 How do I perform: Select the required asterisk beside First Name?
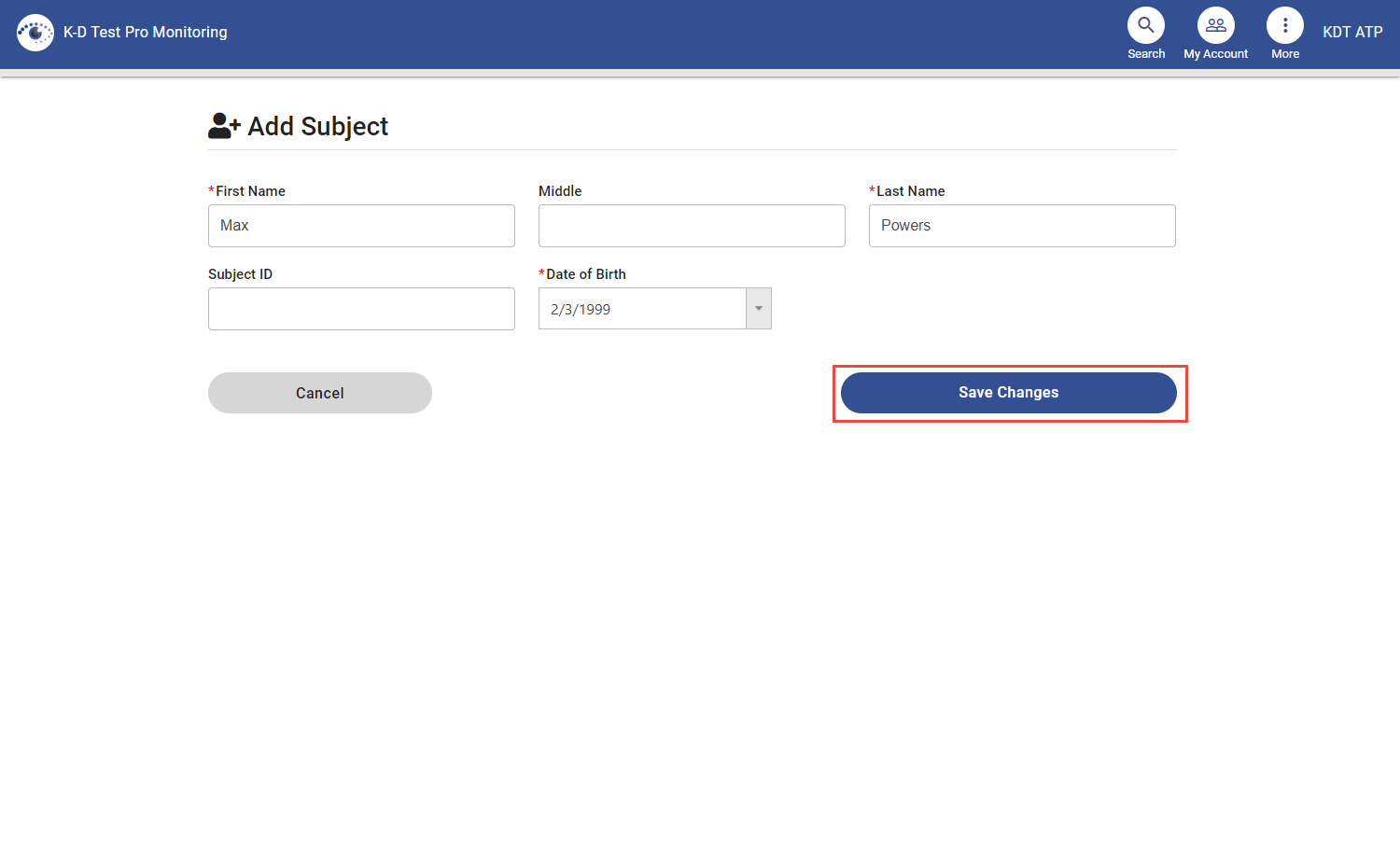211,190
